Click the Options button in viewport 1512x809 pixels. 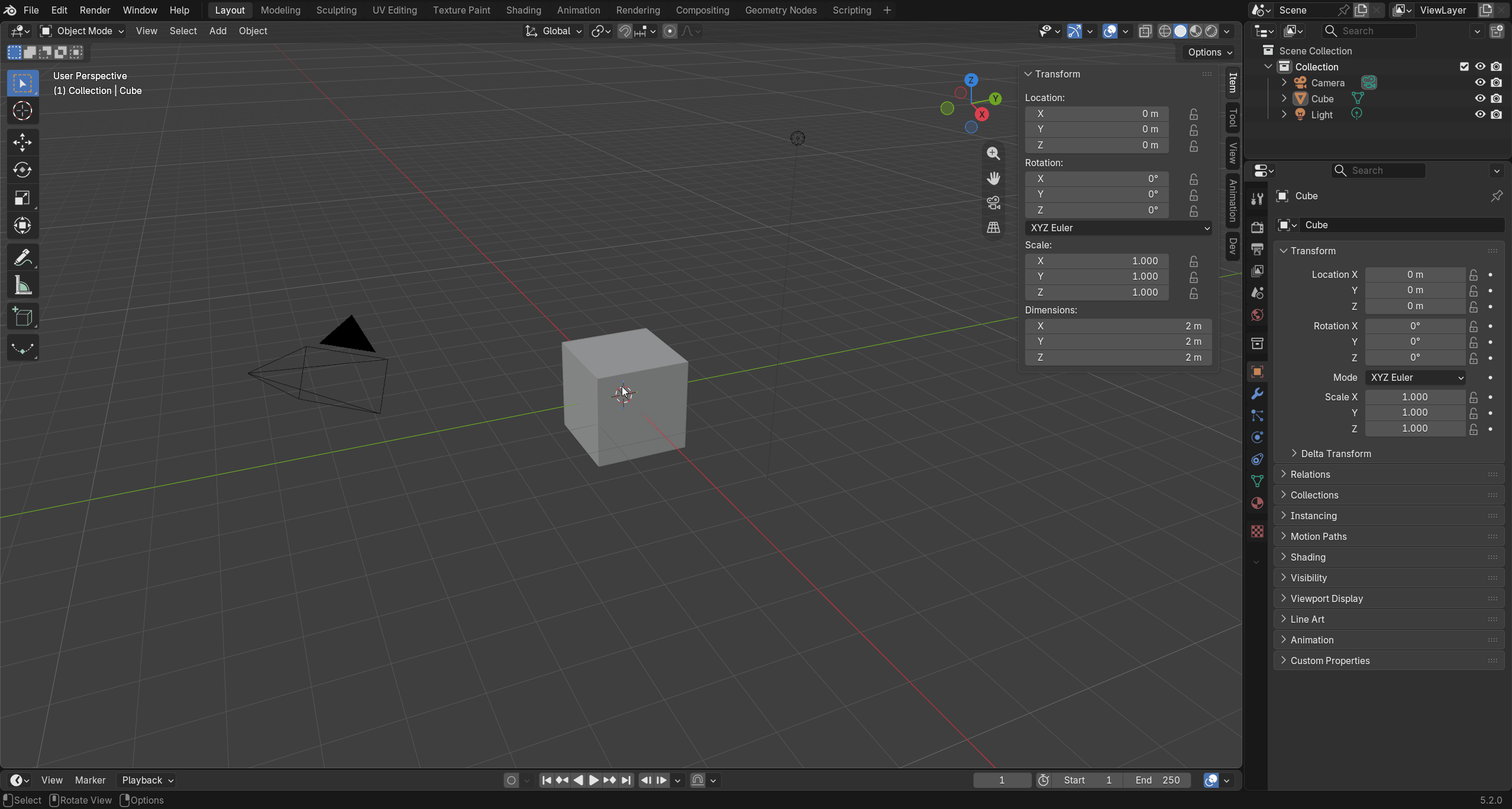(1209, 52)
